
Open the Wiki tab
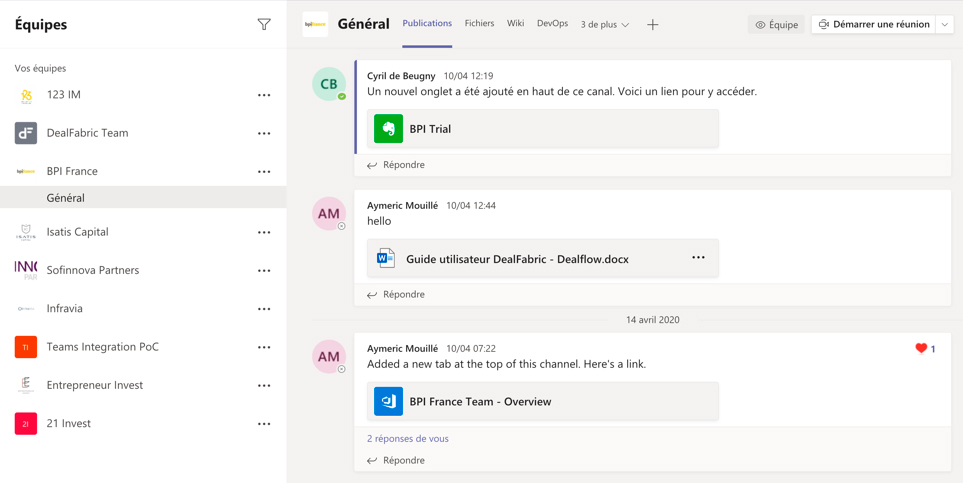tap(515, 23)
